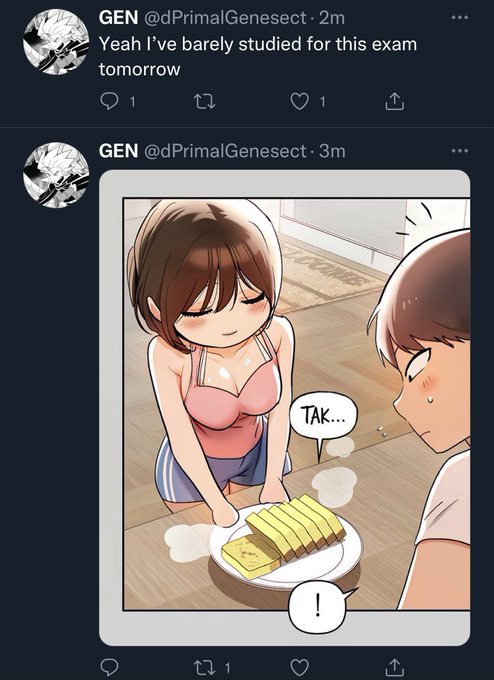Open @dPrimalGenesect handle on top tweet
Screen dimensions: 494x680
225,18
